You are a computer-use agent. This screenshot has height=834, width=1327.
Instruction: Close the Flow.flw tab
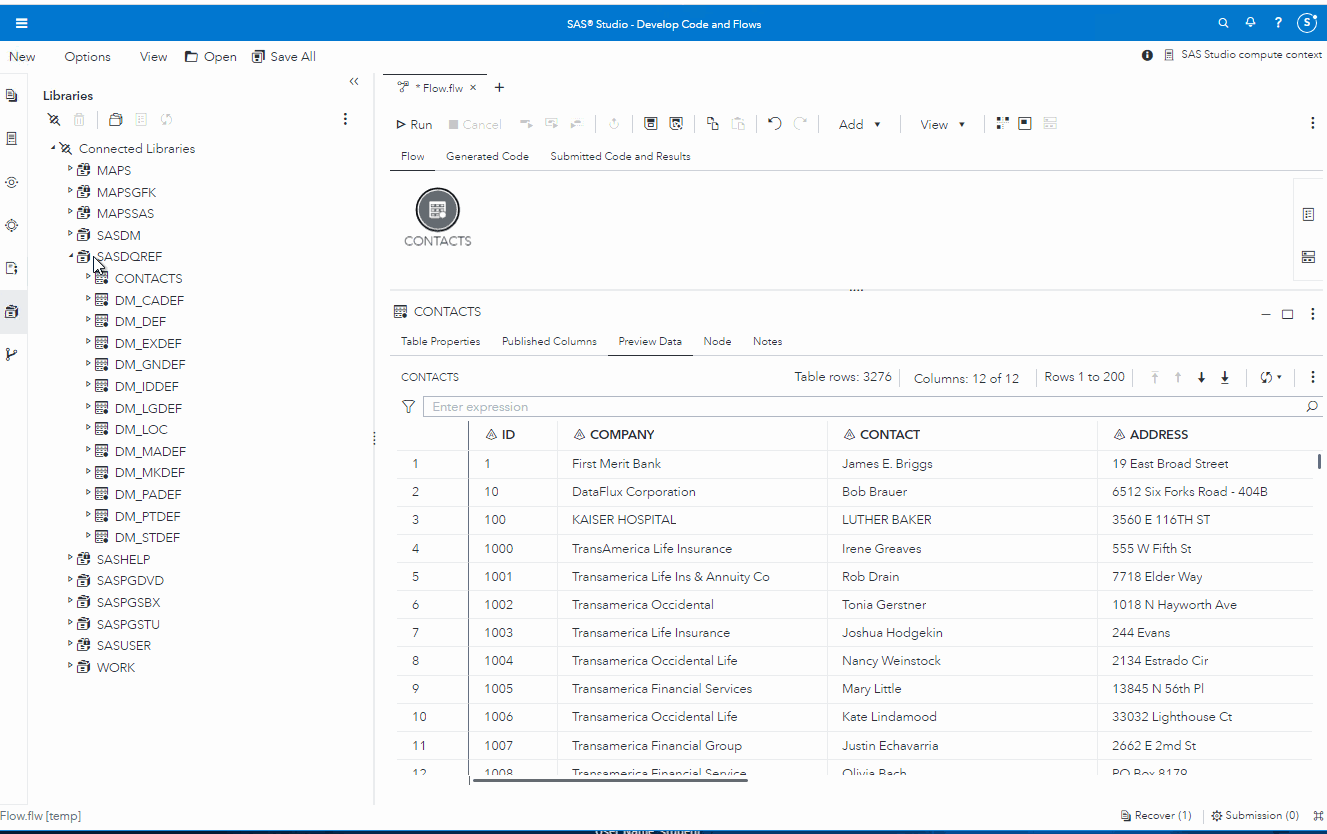(x=473, y=88)
